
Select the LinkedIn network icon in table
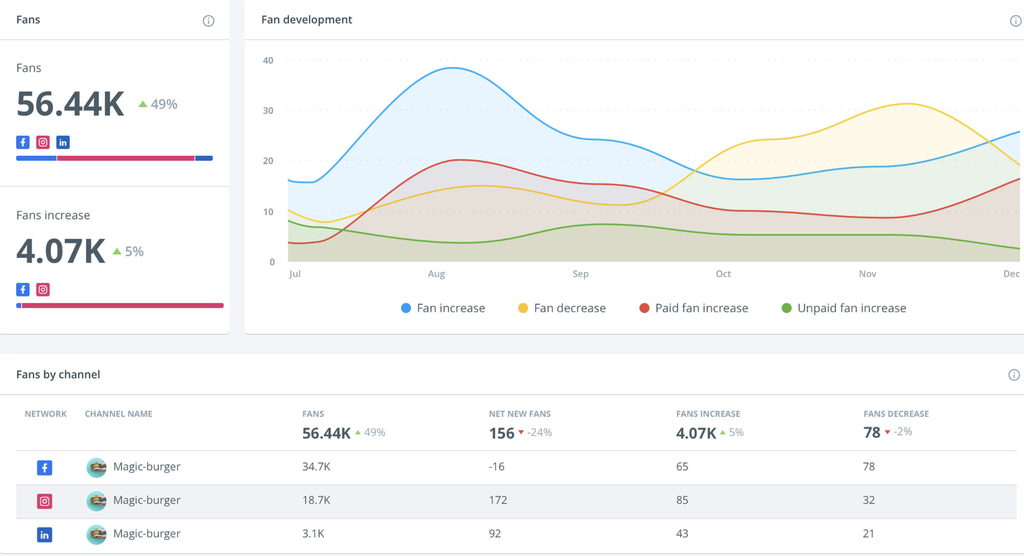(44, 535)
